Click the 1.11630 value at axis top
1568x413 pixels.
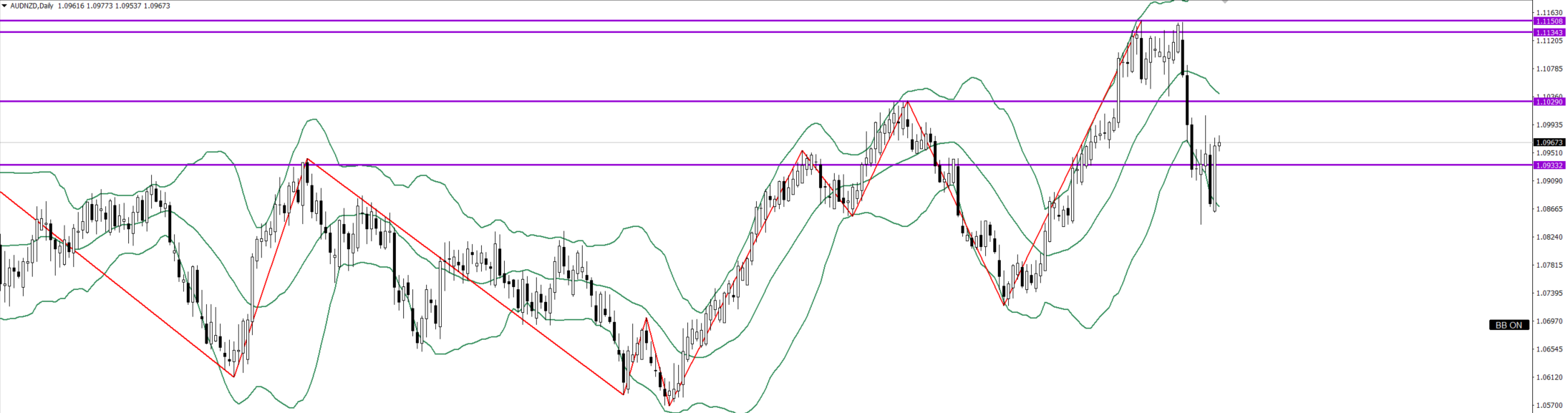tap(1549, 13)
